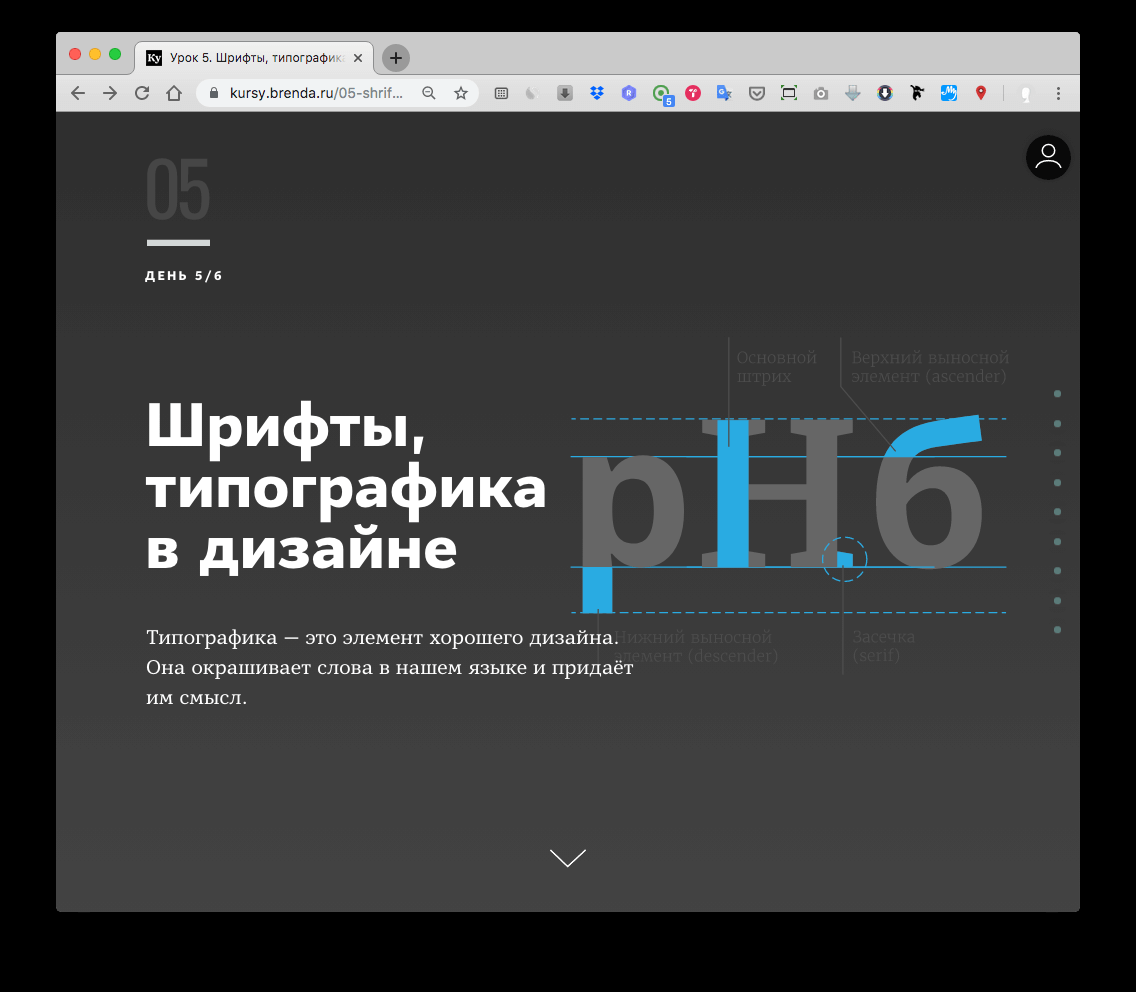This screenshot has height=992, width=1136.
Task: Go back to the previous page
Action: pos(78,93)
